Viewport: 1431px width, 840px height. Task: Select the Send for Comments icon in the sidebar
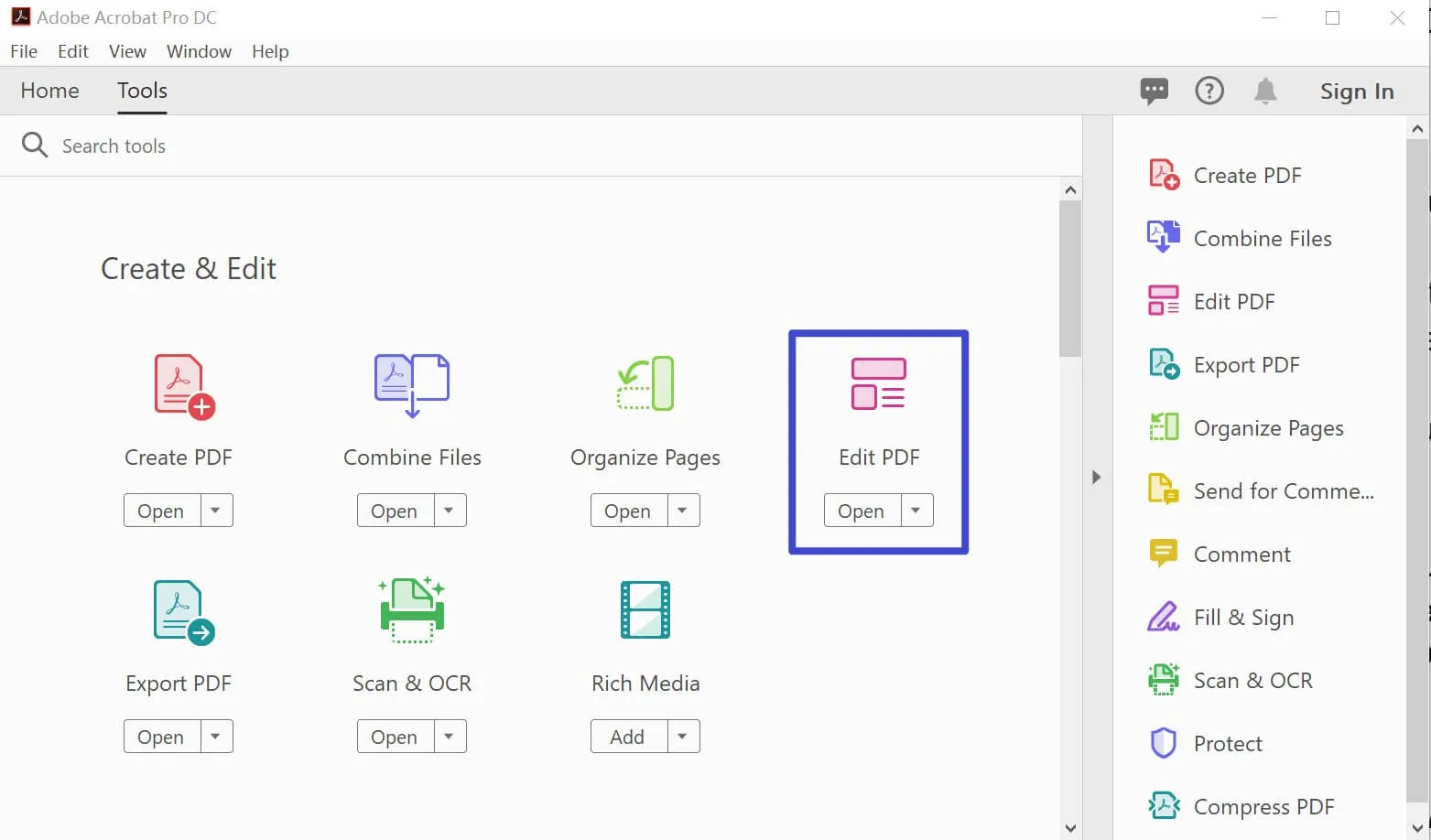(1164, 490)
